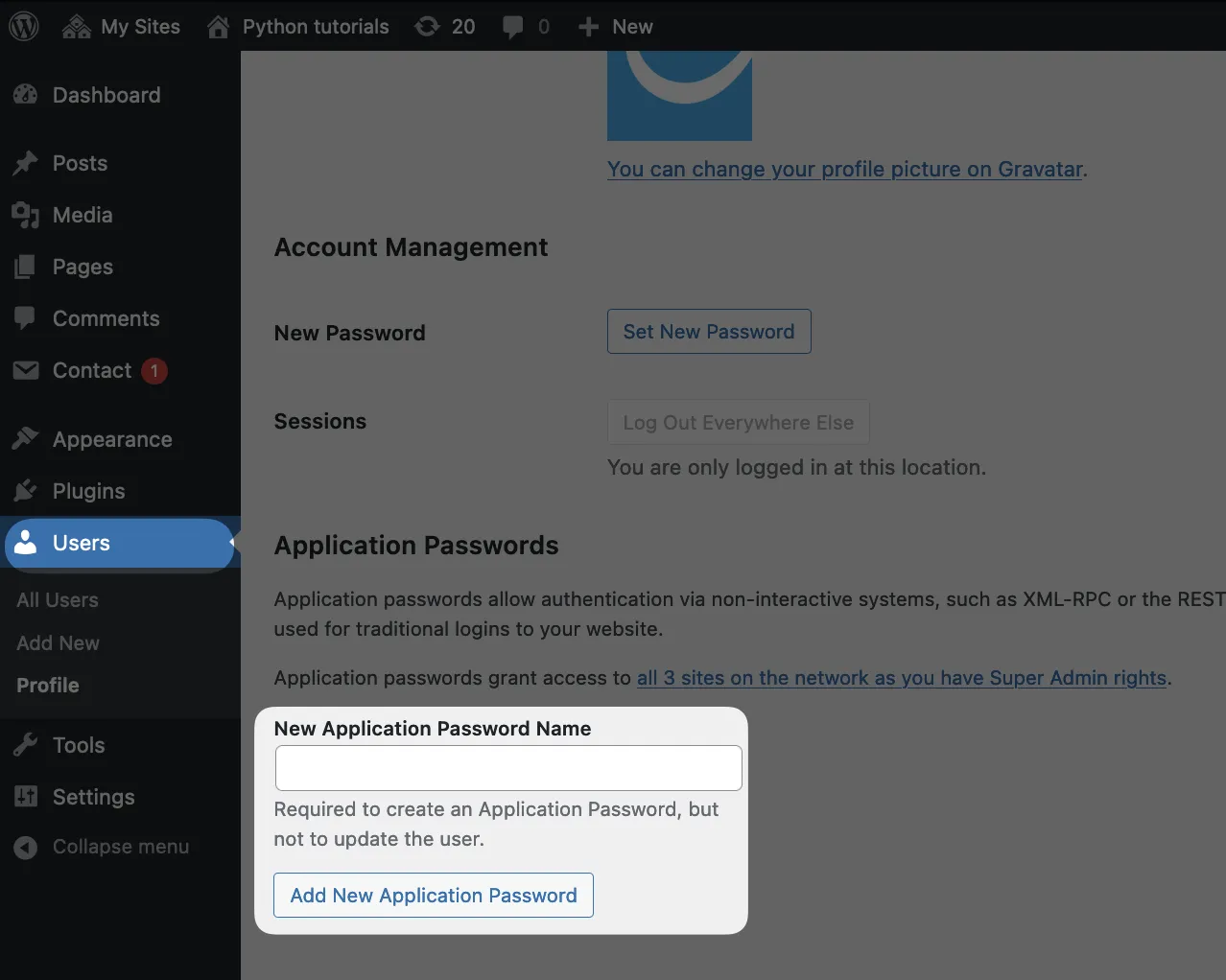Click the plus icon next to New

click(x=588, y=27)
